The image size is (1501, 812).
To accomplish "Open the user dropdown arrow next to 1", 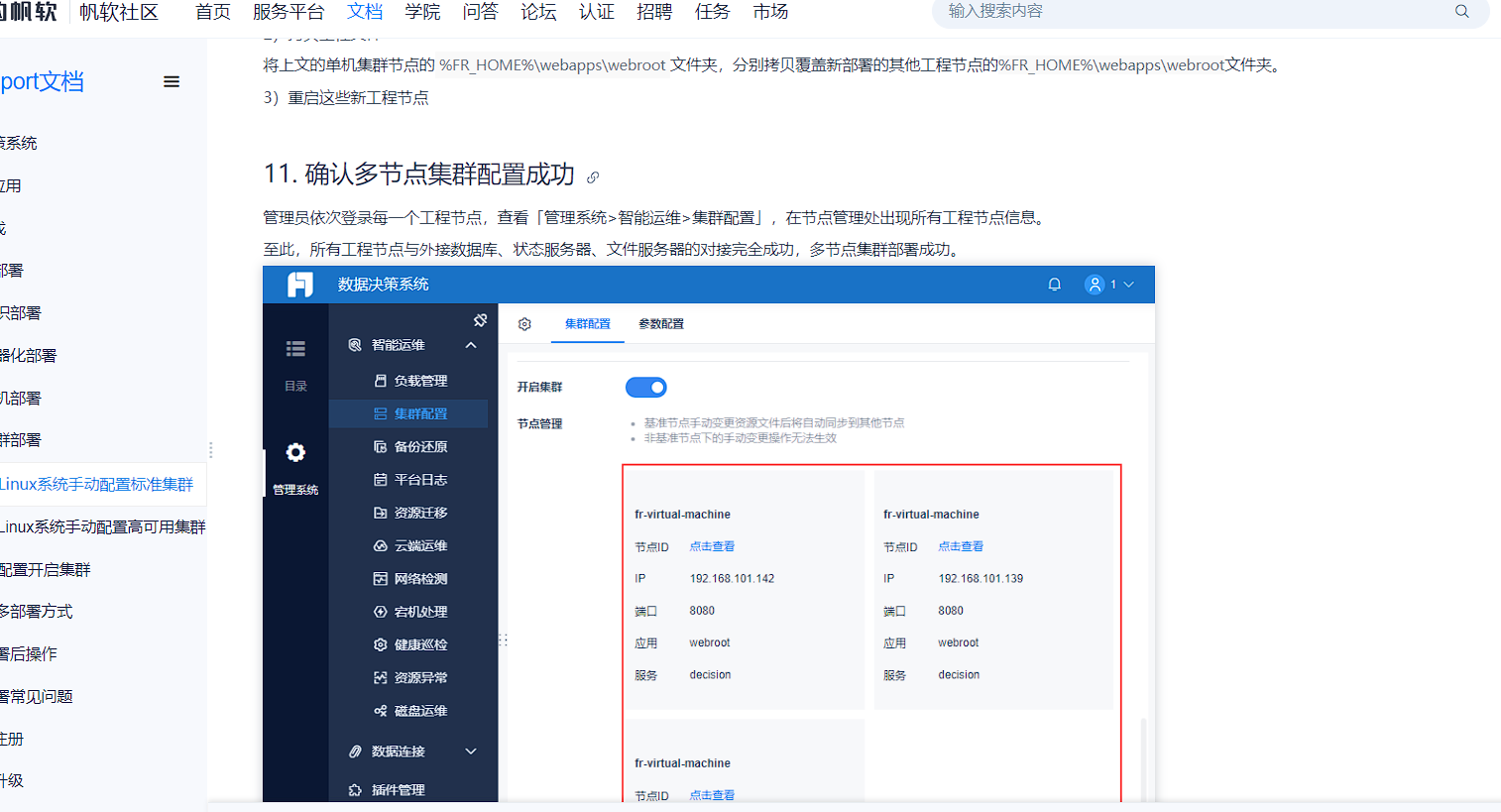I will (x=1128, y=285).
